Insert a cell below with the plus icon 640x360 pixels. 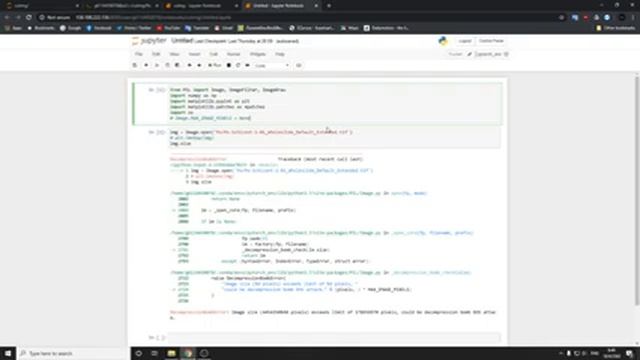[x=146, y=65]
